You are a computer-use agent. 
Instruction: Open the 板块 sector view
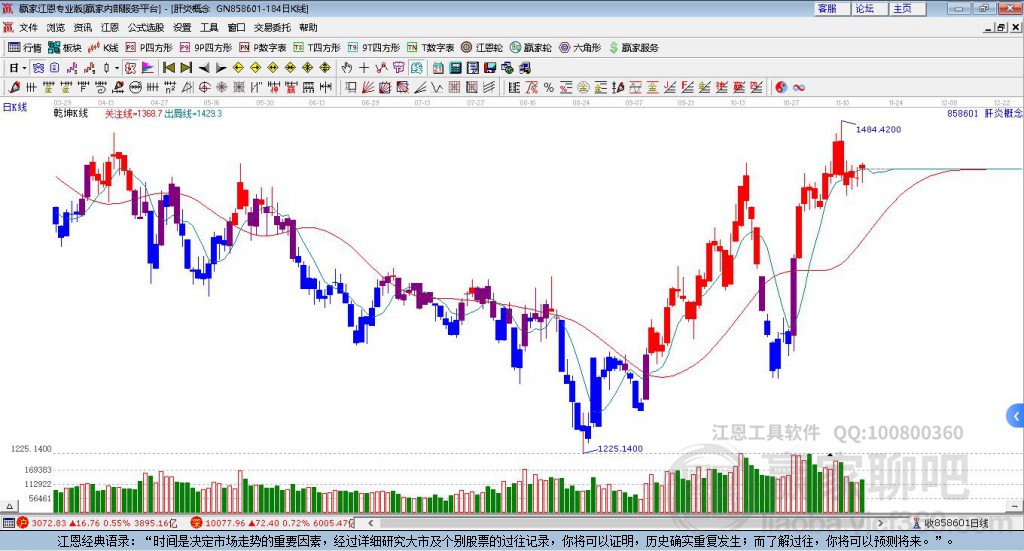65,48
